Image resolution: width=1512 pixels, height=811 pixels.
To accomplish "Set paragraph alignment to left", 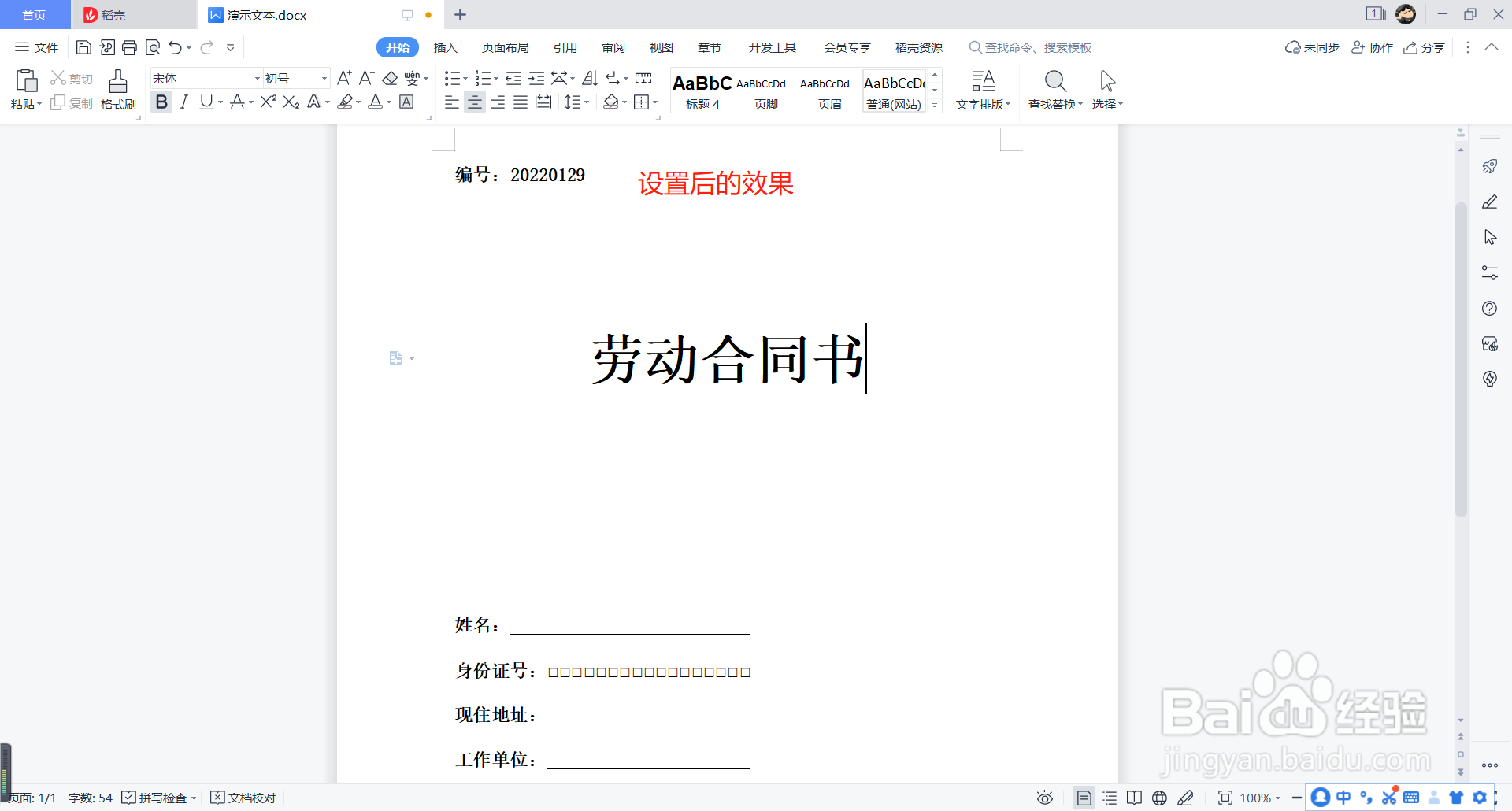I will pyautogui.click(x=451, y=102).
